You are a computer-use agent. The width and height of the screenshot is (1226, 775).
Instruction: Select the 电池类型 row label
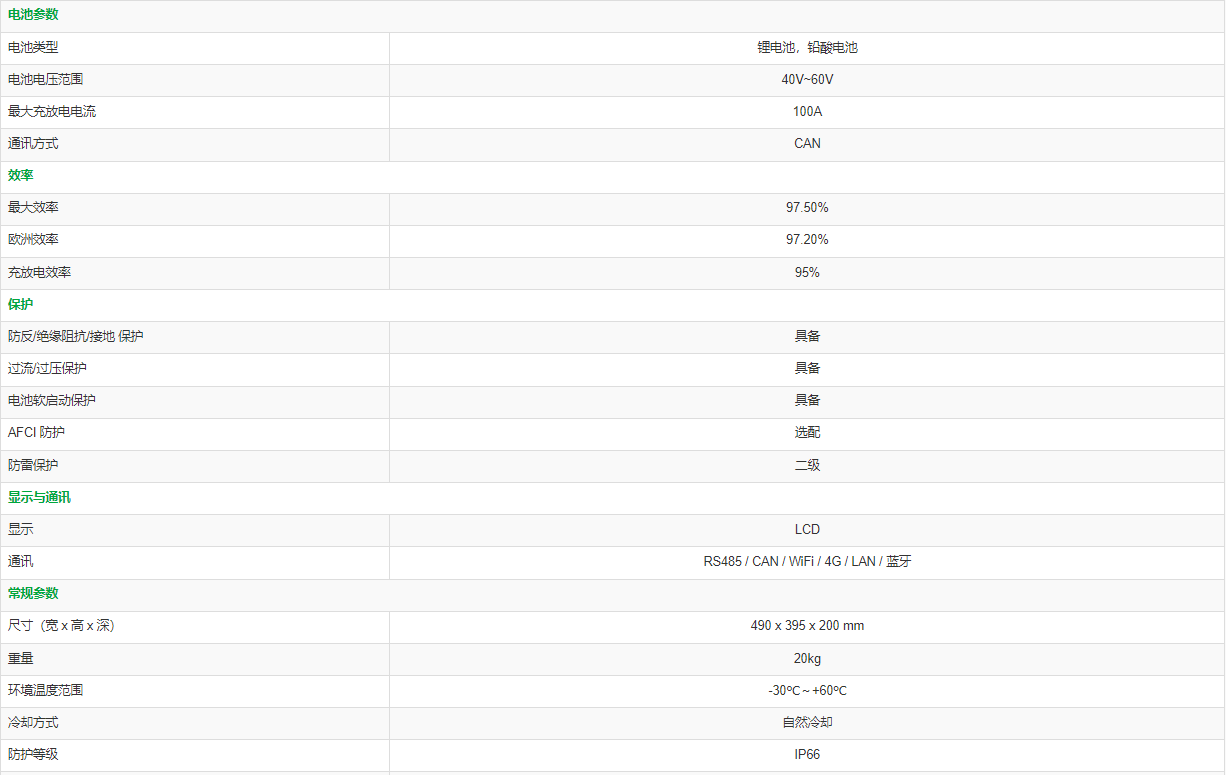33,47
